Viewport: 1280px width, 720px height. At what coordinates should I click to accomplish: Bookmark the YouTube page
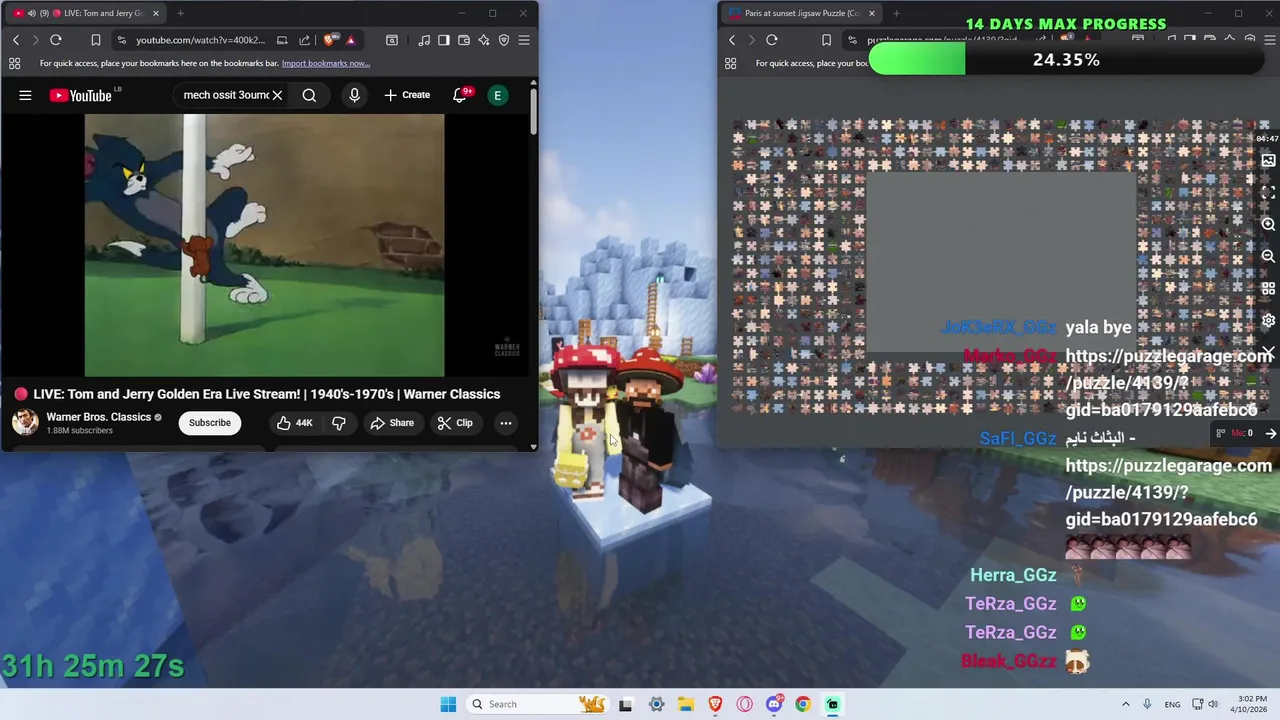point(95,40)
